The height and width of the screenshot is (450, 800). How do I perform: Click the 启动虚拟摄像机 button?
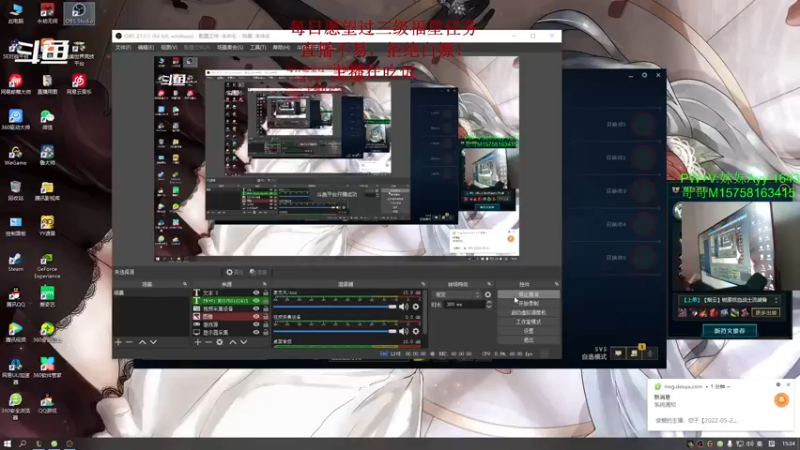coord(528,313)
